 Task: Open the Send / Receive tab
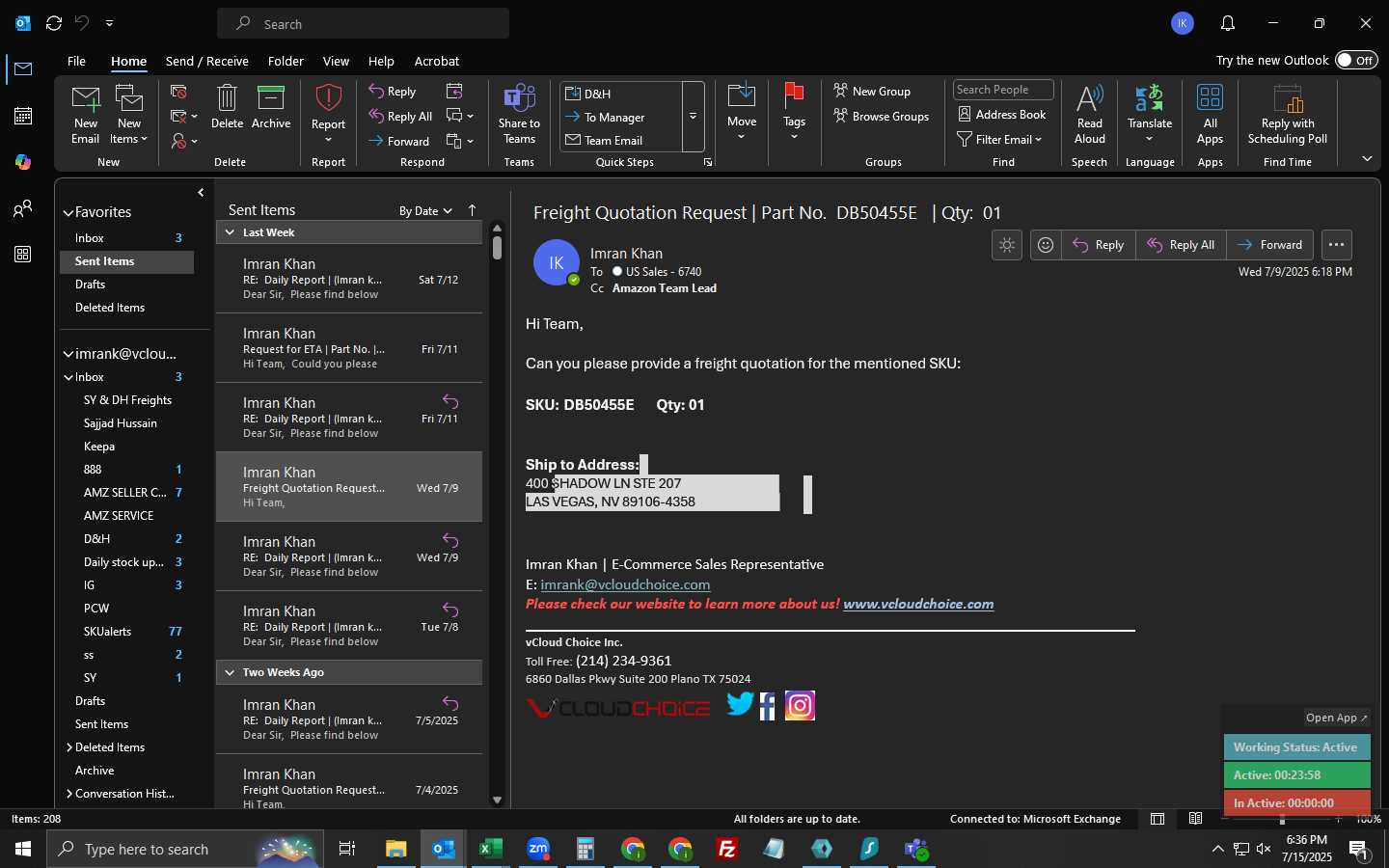click(207, 61)
